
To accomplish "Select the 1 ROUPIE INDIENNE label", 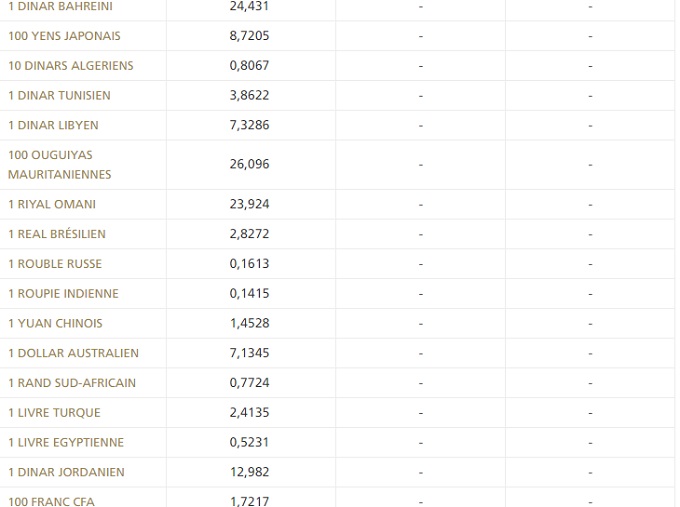I will 63,294.
